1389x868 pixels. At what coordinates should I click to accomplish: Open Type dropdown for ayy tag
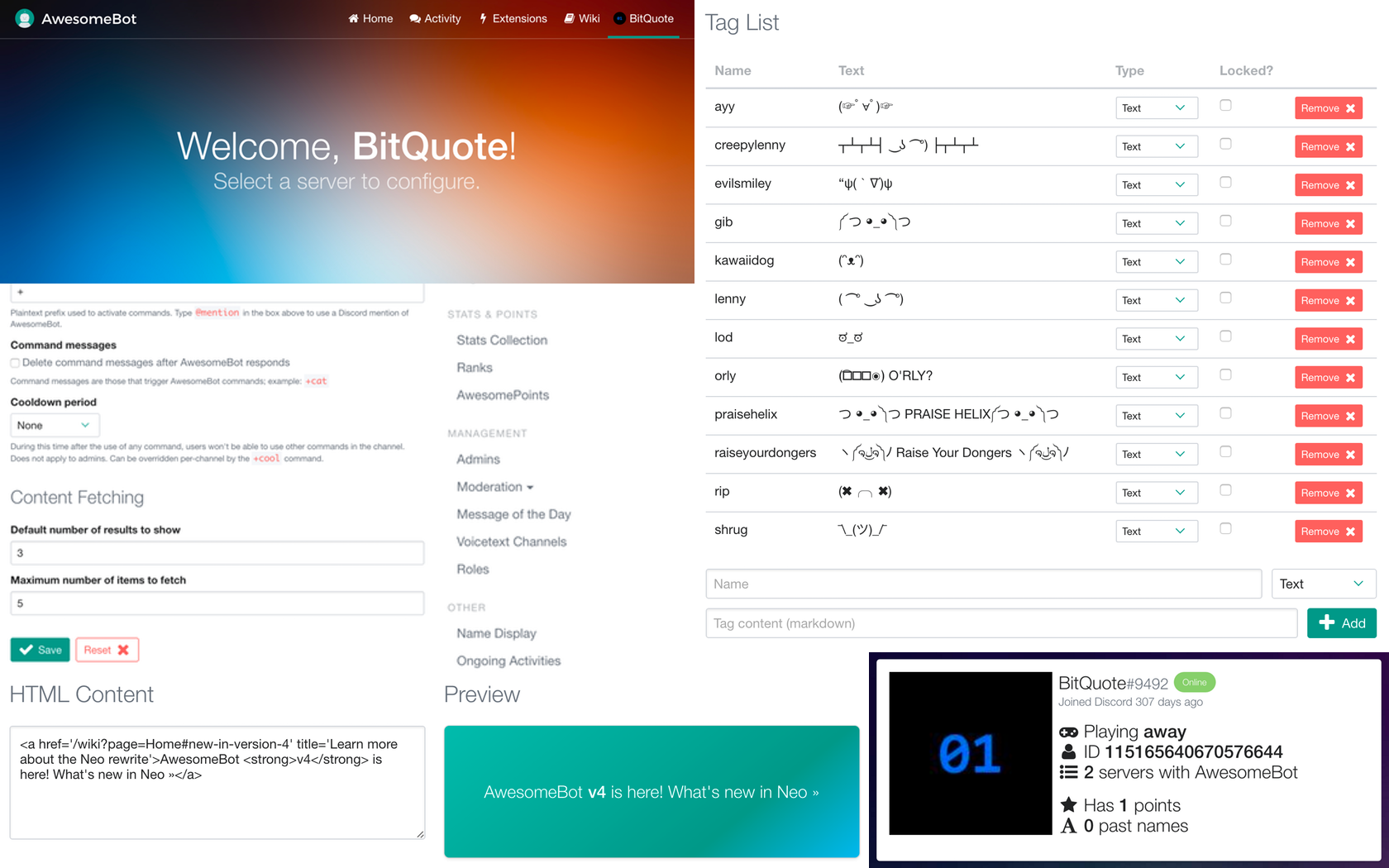click(1156, 107)
